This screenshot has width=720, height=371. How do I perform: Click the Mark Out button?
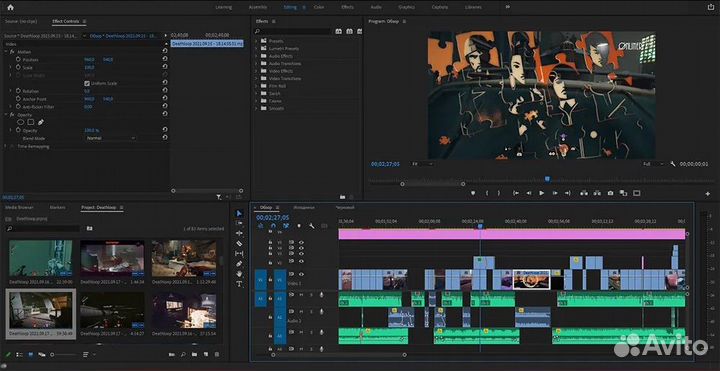tap(499, 193)
